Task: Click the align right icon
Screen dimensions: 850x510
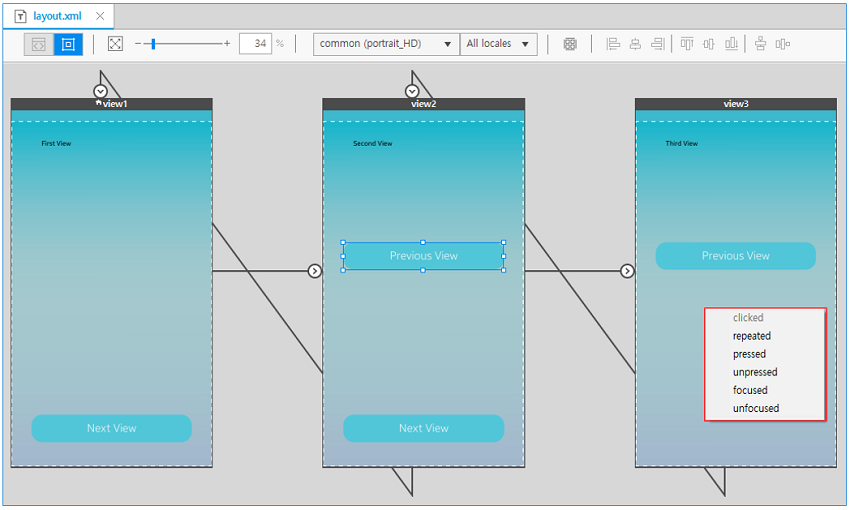Action: [657, 44]
